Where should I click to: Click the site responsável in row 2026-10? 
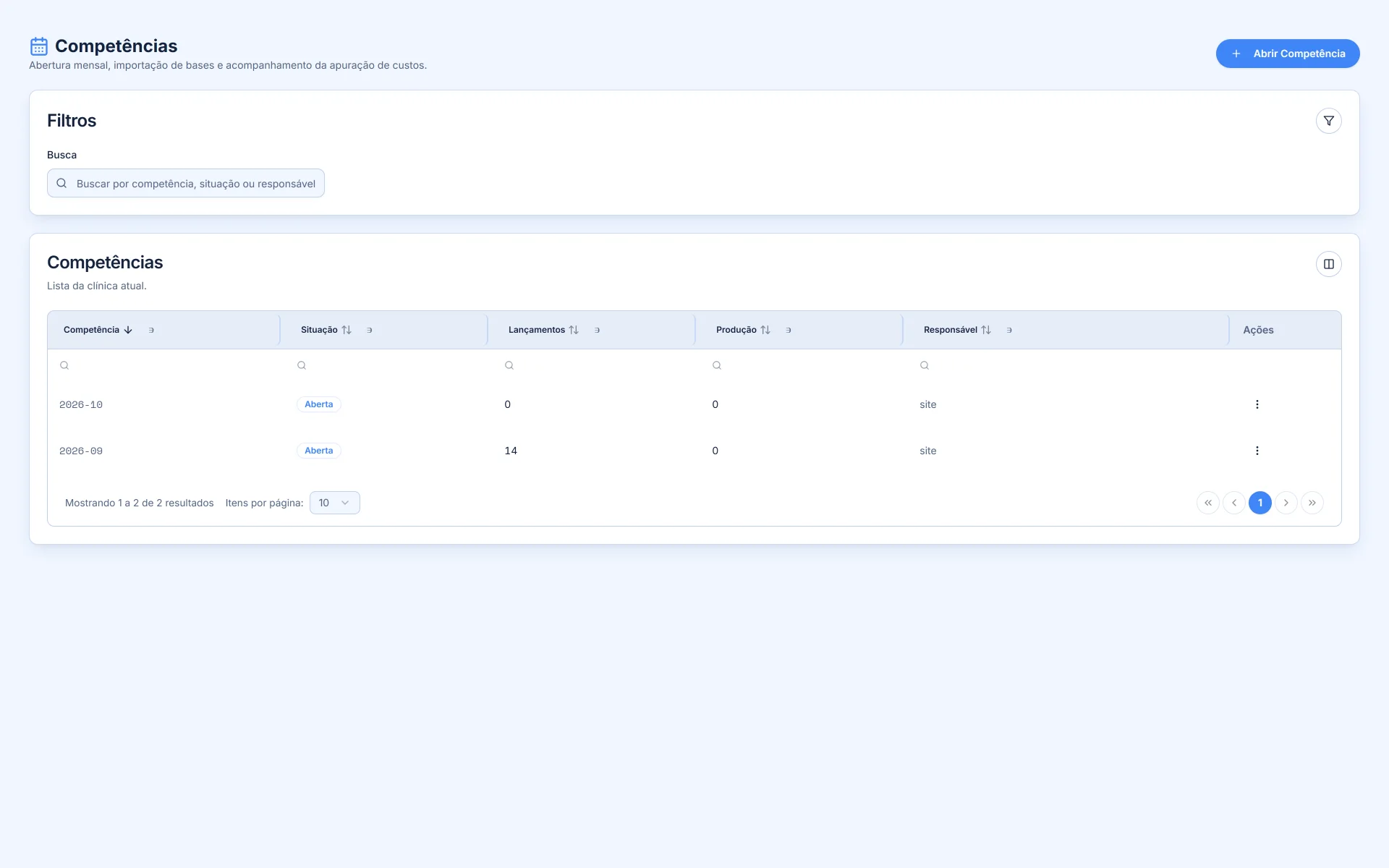point(927,404)
